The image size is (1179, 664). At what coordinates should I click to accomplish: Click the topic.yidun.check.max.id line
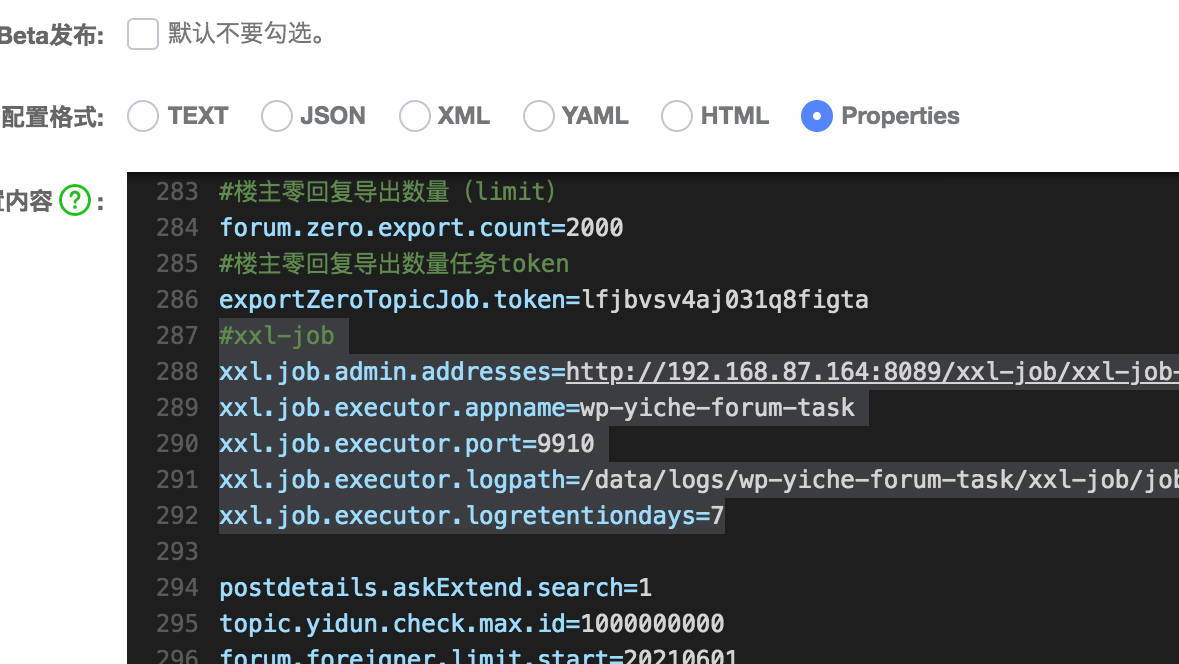coord(470,623)
